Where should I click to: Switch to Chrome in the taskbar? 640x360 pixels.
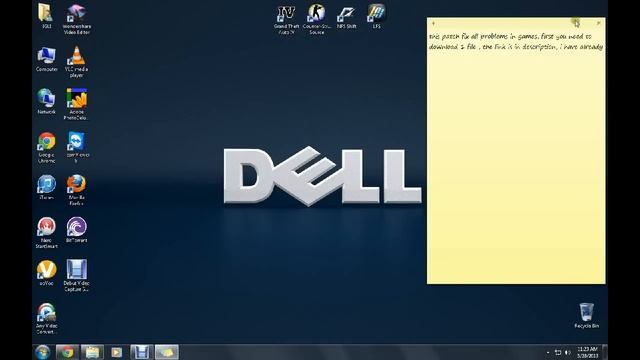tap(67, 352)
